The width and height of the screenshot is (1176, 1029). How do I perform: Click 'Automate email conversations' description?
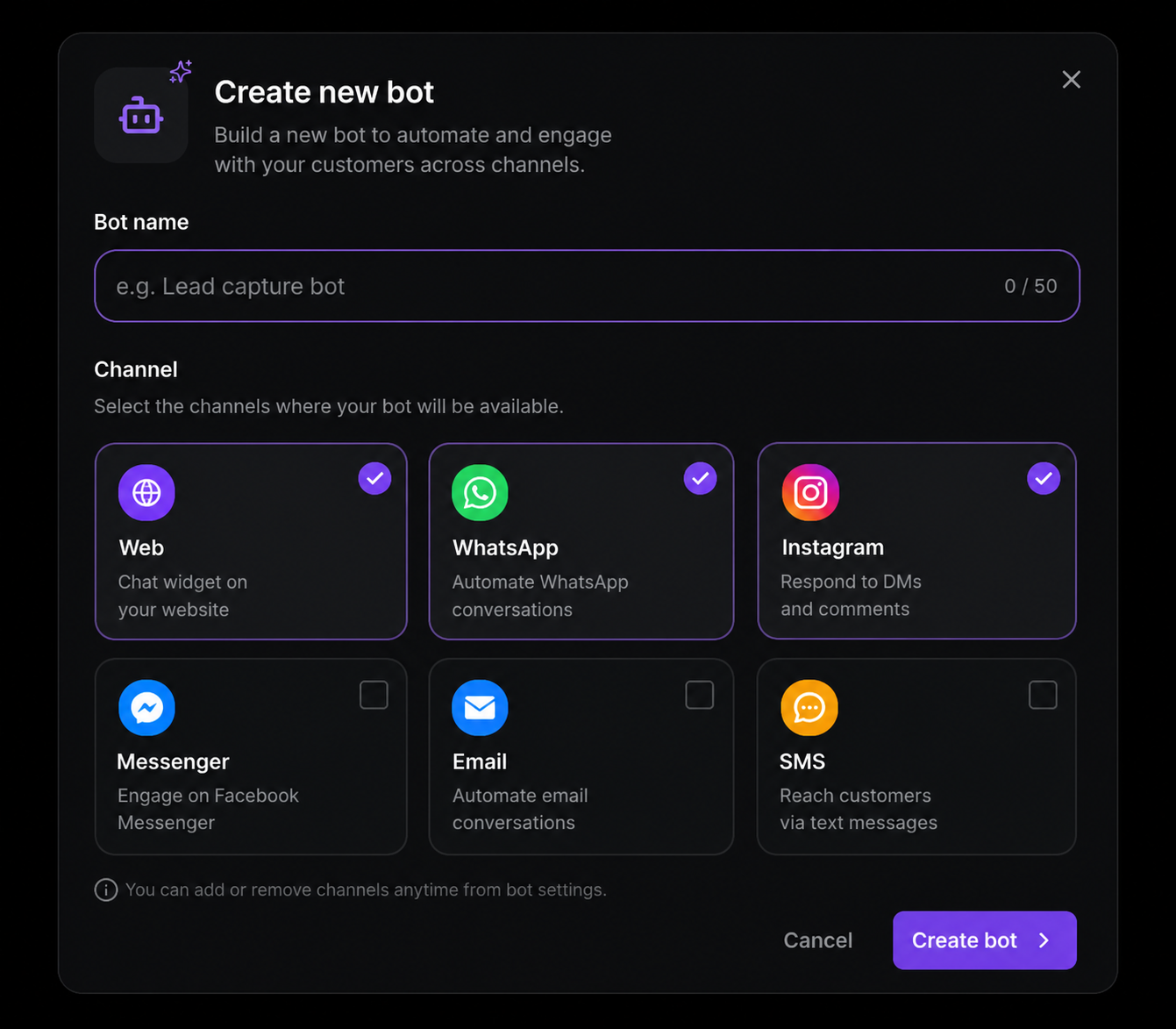[x=520, y=809]
